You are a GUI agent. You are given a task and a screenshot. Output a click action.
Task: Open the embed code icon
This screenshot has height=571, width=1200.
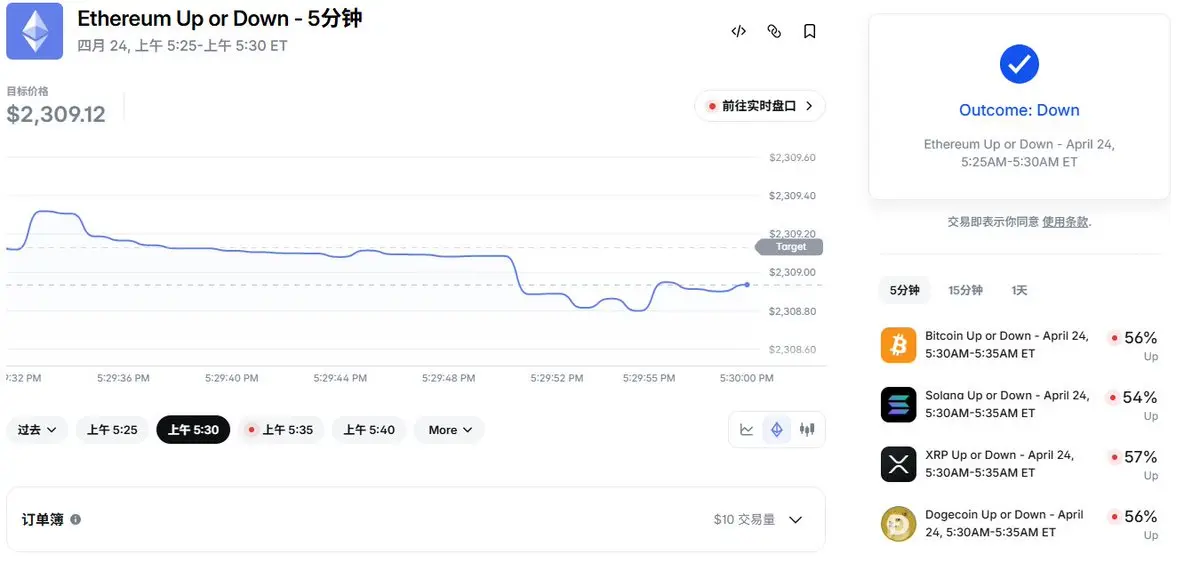(x=738, y=31)
